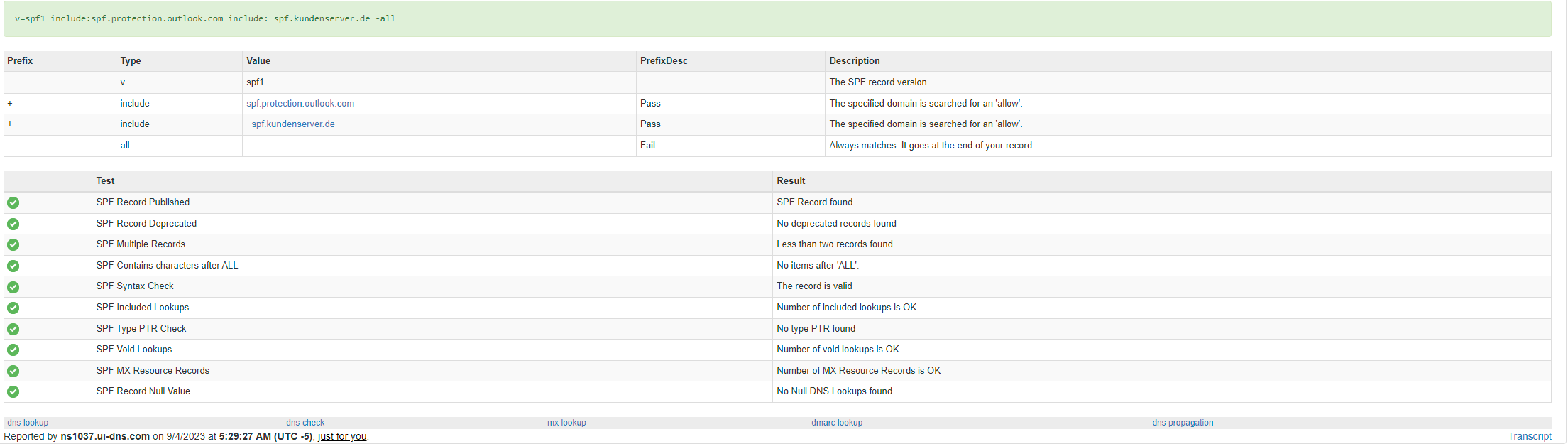Go to dns check
The height and width of the screenshot is (444, 1568).
305,423
